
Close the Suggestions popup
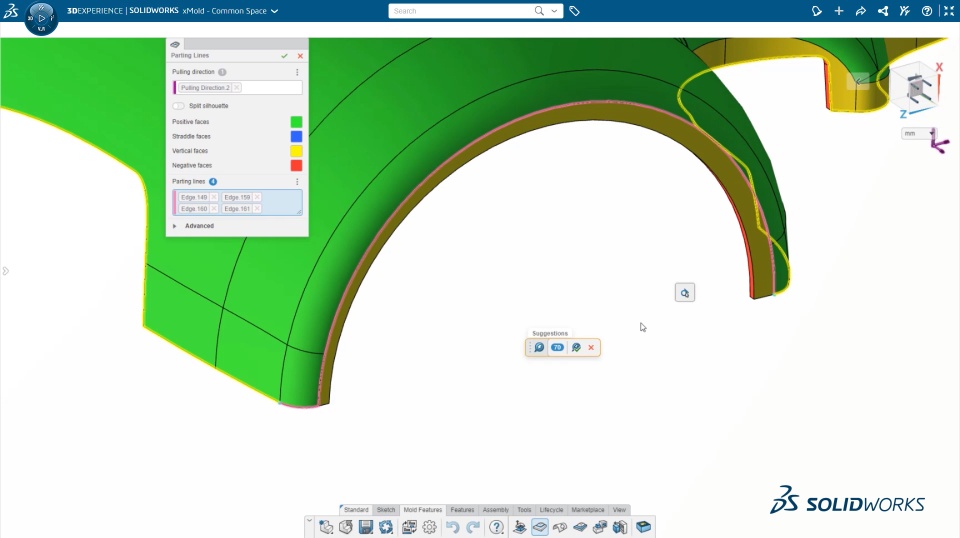(x=591, y=348)
